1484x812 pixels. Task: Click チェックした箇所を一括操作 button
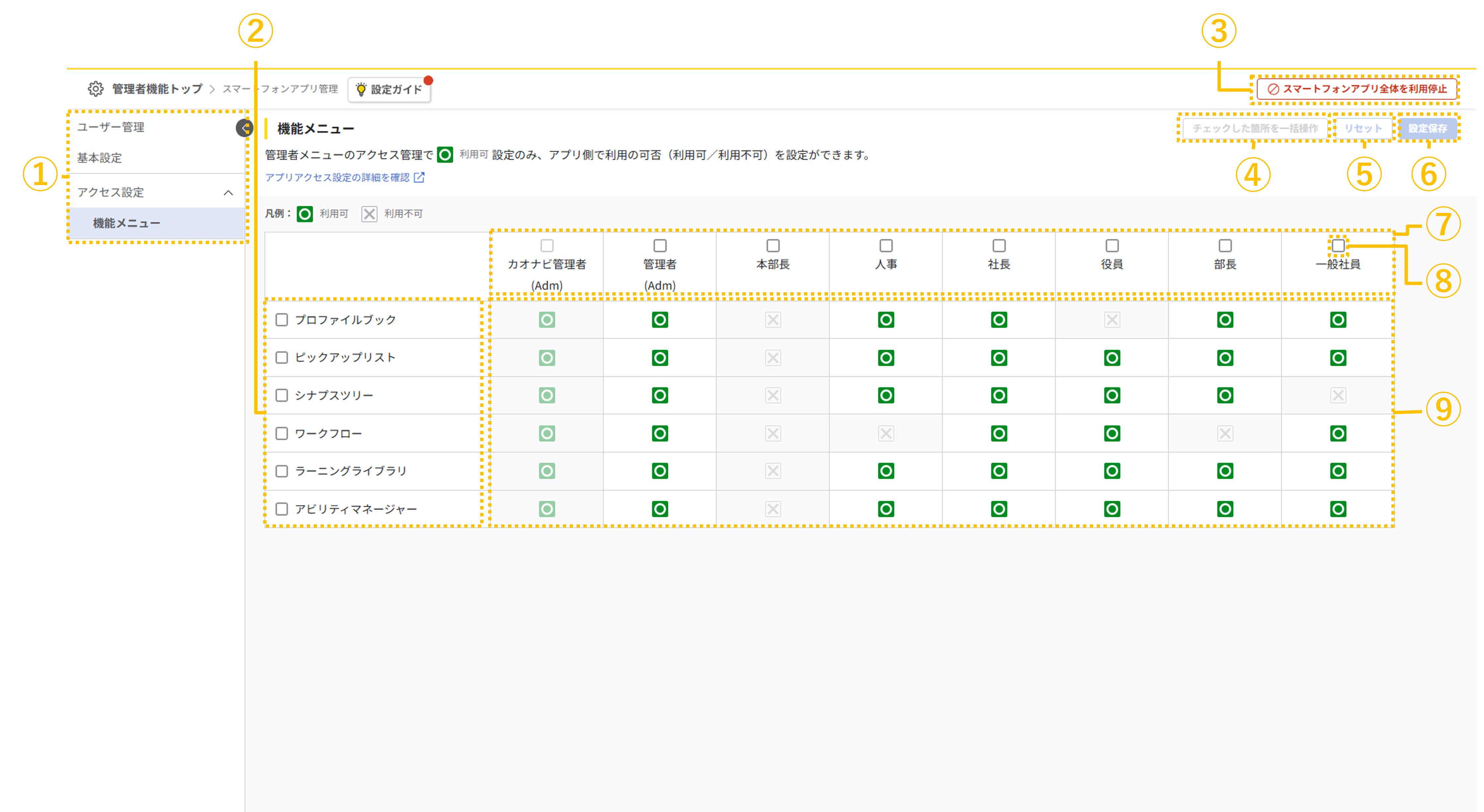[x=1255, y=128]
